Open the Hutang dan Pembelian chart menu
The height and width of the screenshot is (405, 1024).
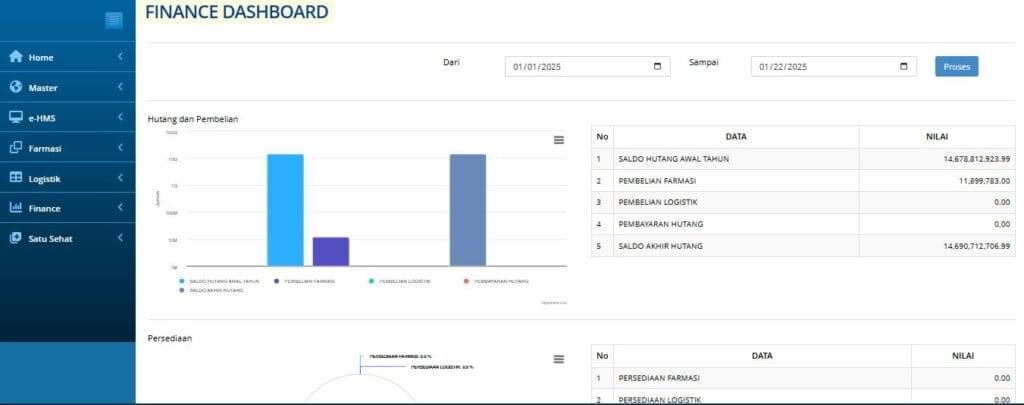(559, 140)
